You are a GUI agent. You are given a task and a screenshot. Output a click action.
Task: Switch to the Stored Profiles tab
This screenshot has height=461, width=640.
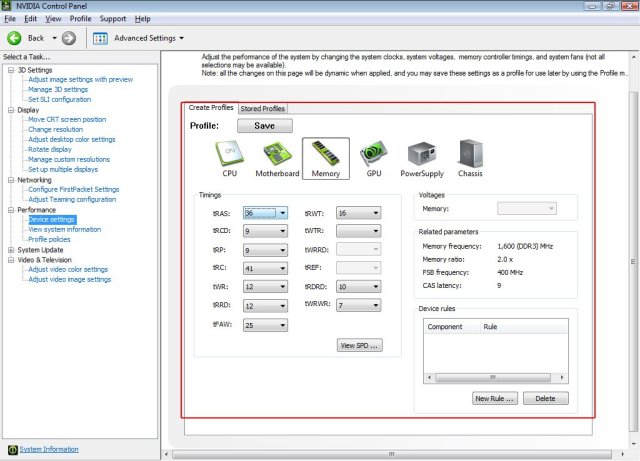tap(262, 109)
